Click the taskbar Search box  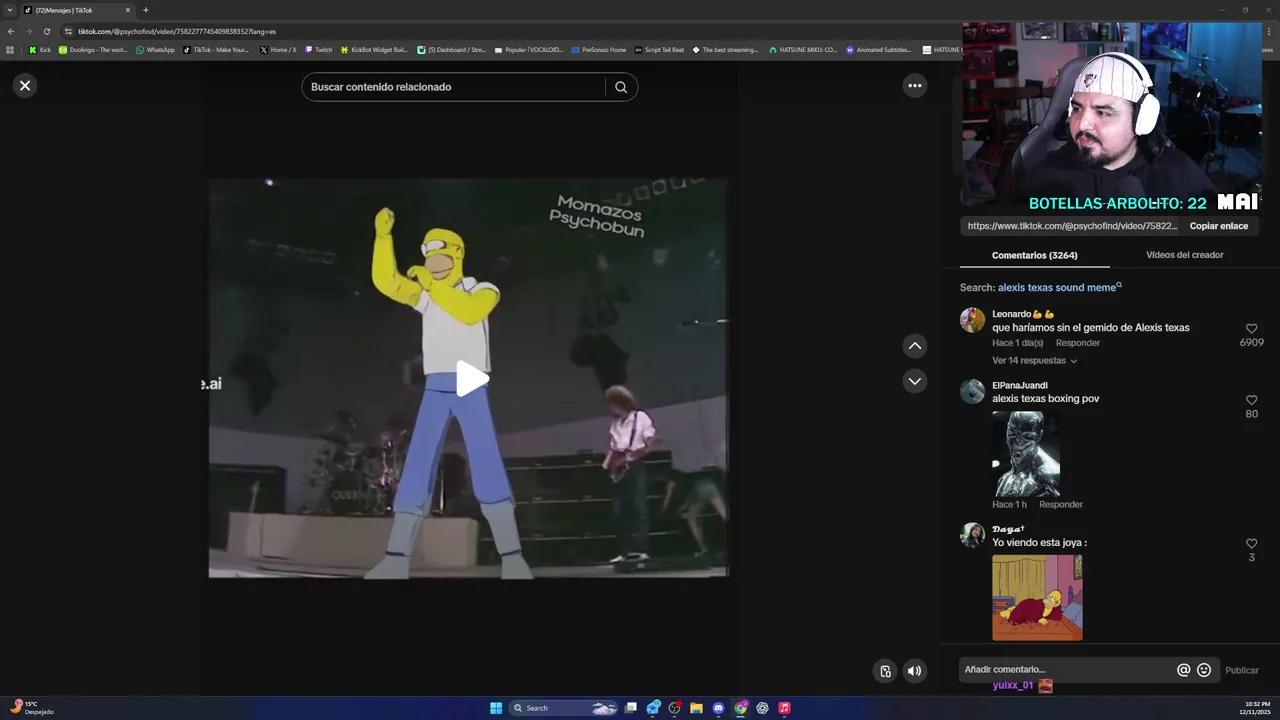point(563,708)
